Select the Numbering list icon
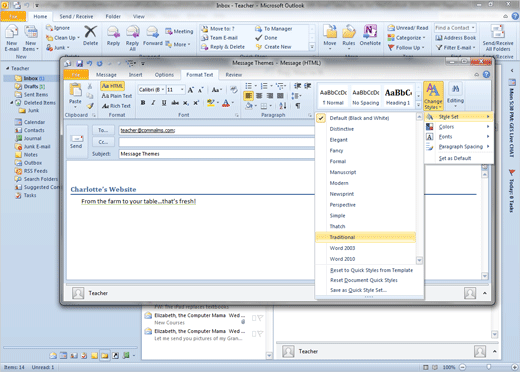Viewport: 520px width, 372px height. click(264, 86)
